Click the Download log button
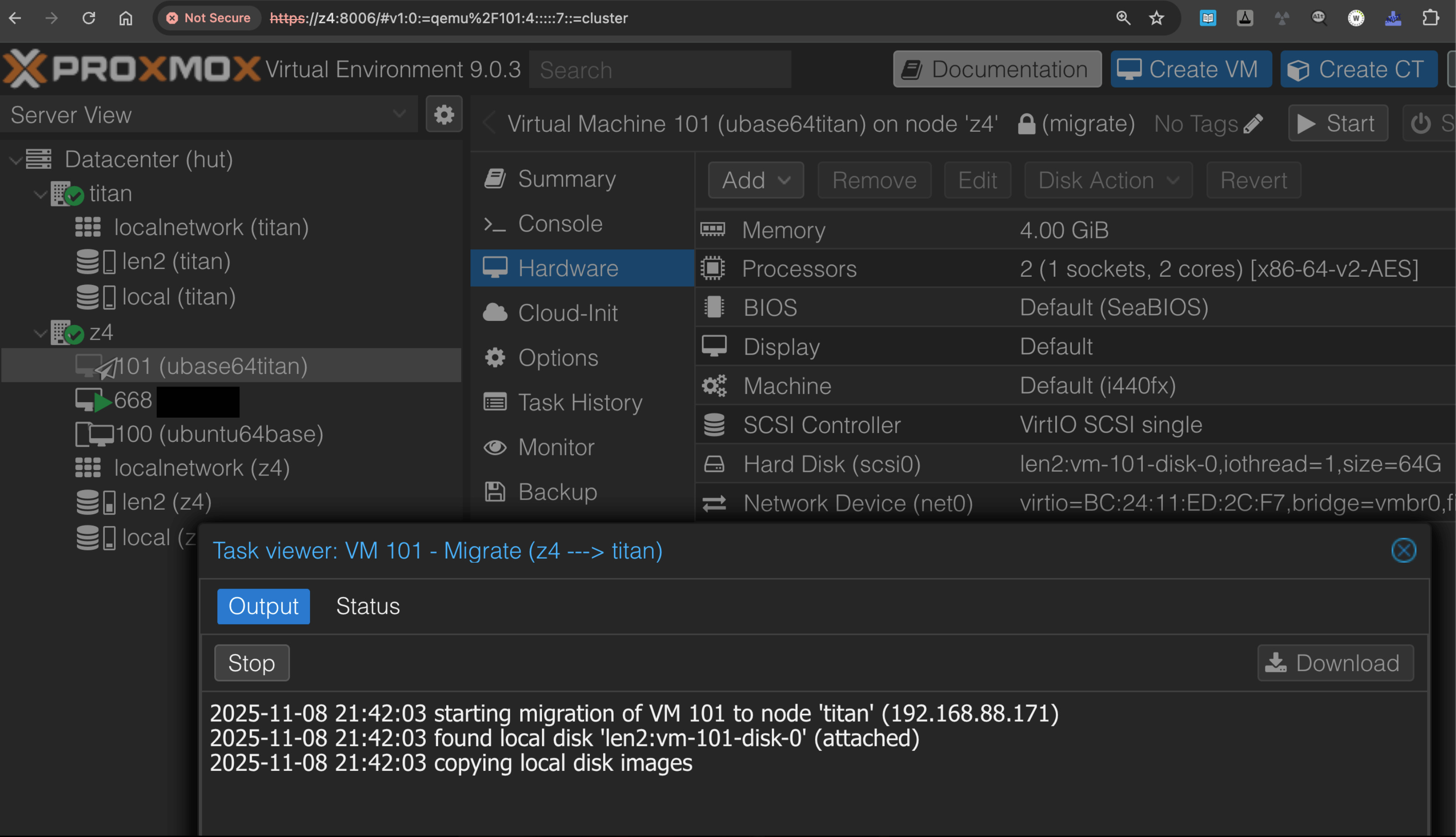1456x837 pixels. click(1335, 663)
